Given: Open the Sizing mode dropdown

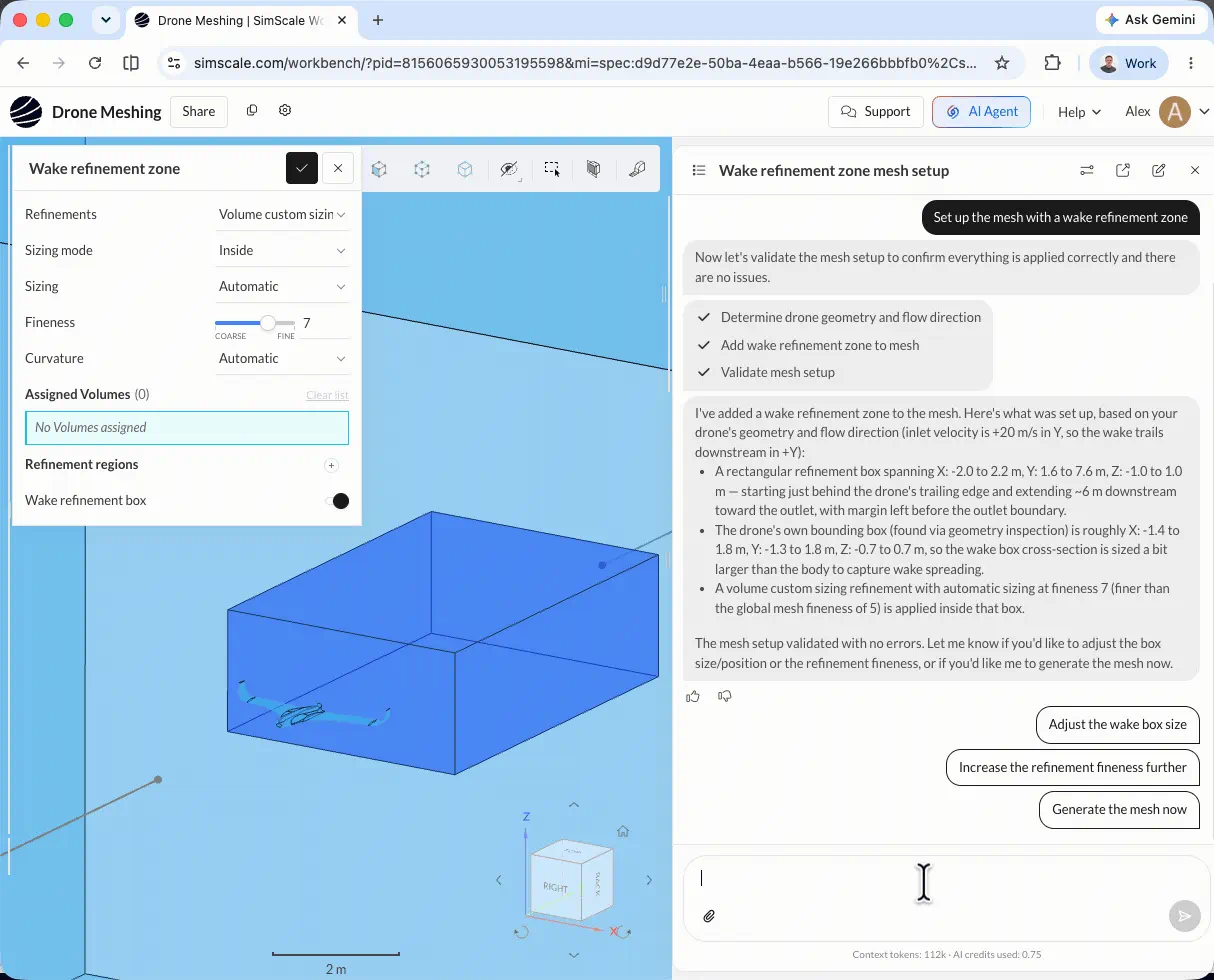Looking at the screenshot, I should point(282,250).
